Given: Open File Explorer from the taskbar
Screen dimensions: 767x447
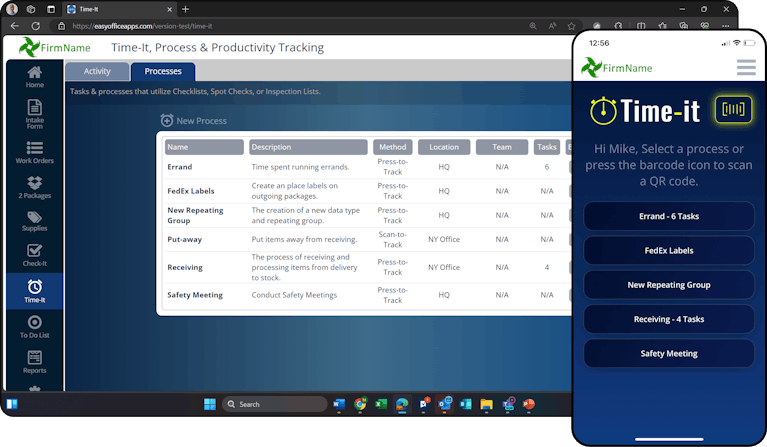Looking at the screenshot, I should point(486,404).
